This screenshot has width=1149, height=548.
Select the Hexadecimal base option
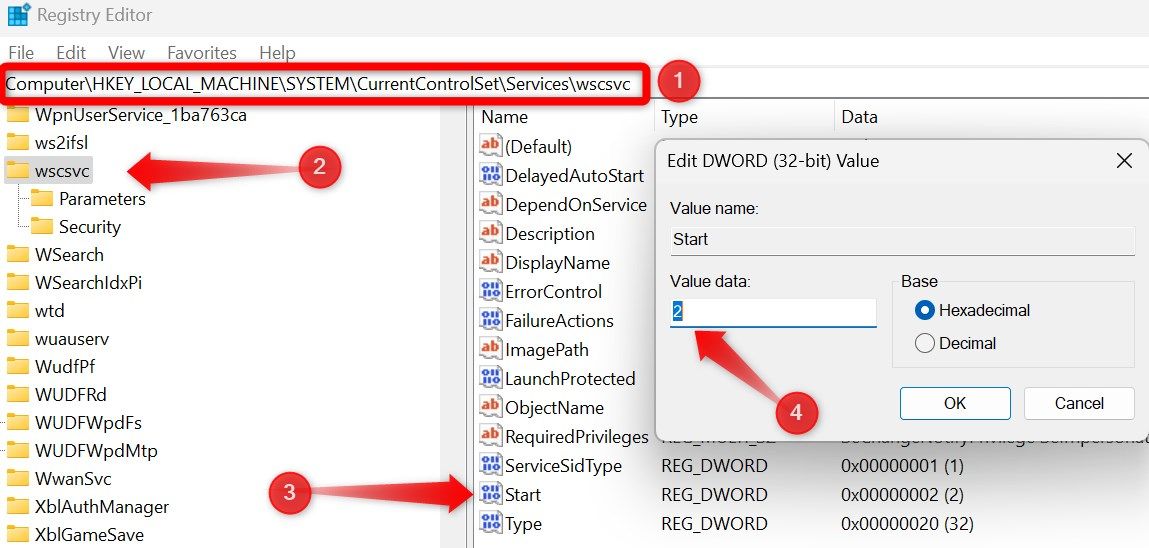[x=925, y=311]
